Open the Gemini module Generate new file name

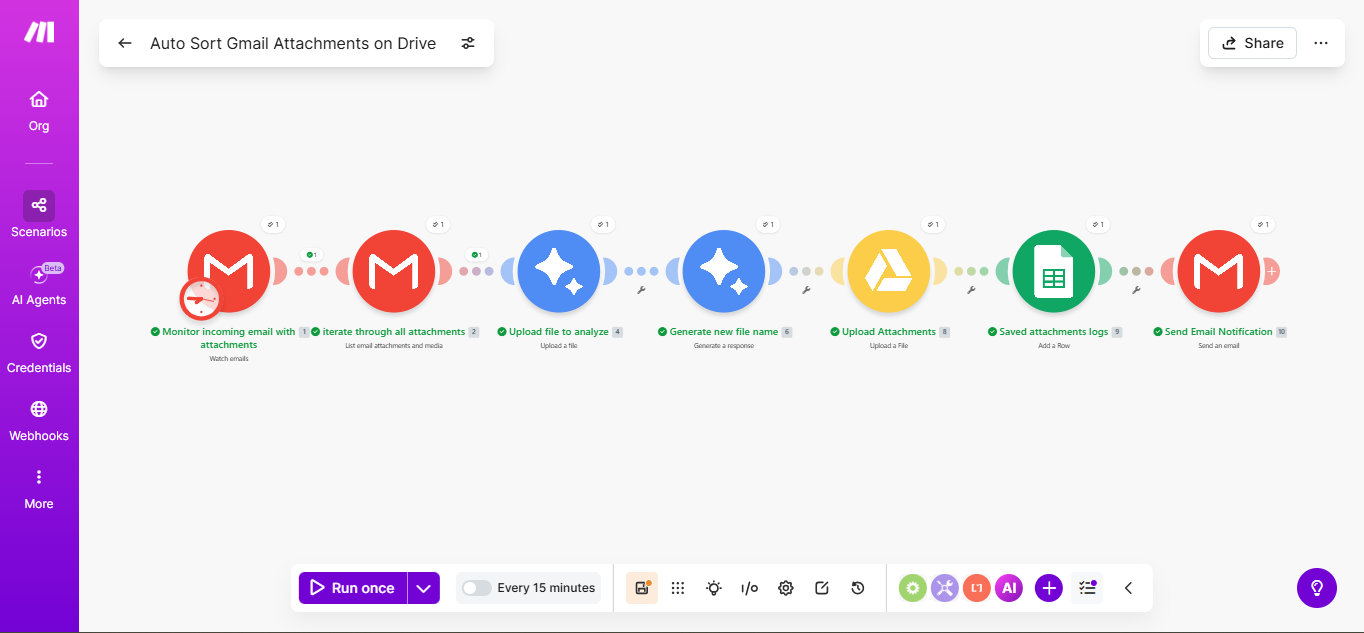[x=724, y=271]
